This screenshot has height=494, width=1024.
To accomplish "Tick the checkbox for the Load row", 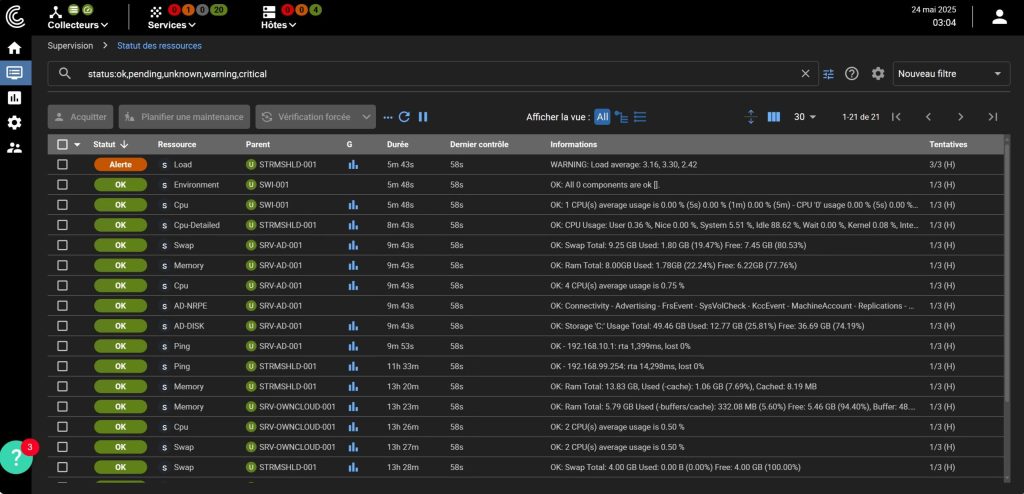I will [62, 165].
